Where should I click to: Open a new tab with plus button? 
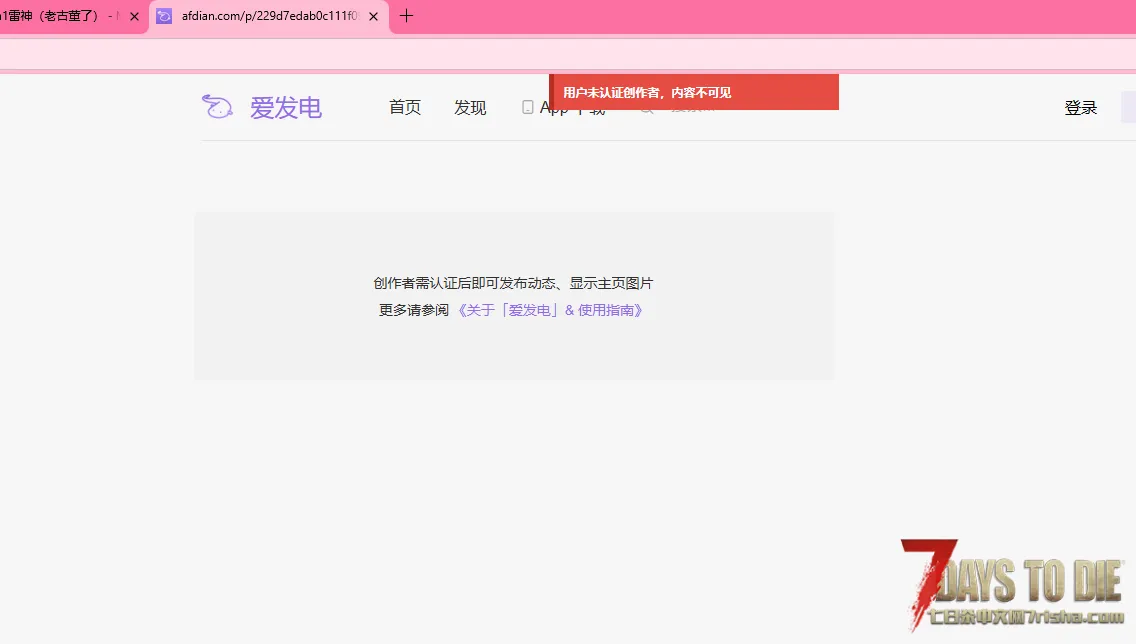pos(406,16)
